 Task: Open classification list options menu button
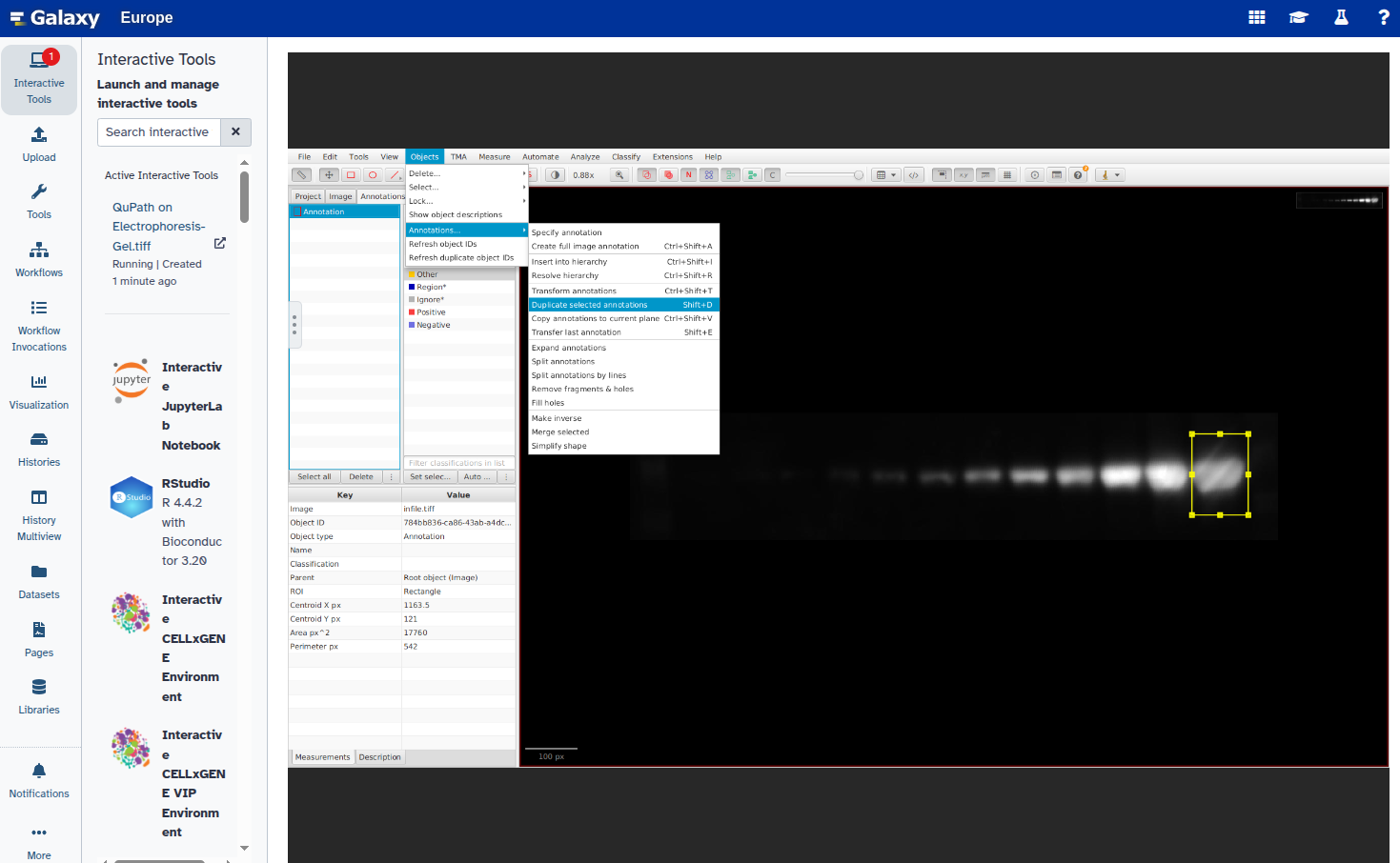pos(507,476)
